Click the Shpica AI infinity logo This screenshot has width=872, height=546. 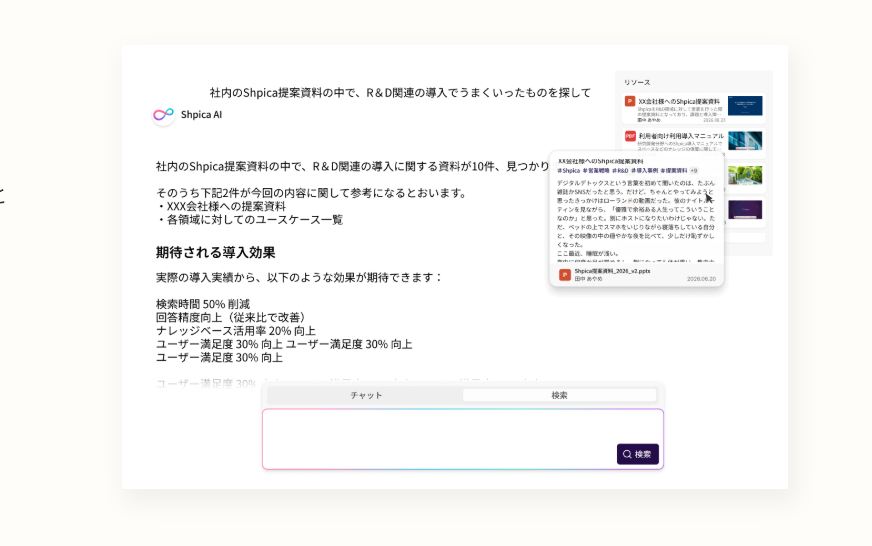coord(164,115)
